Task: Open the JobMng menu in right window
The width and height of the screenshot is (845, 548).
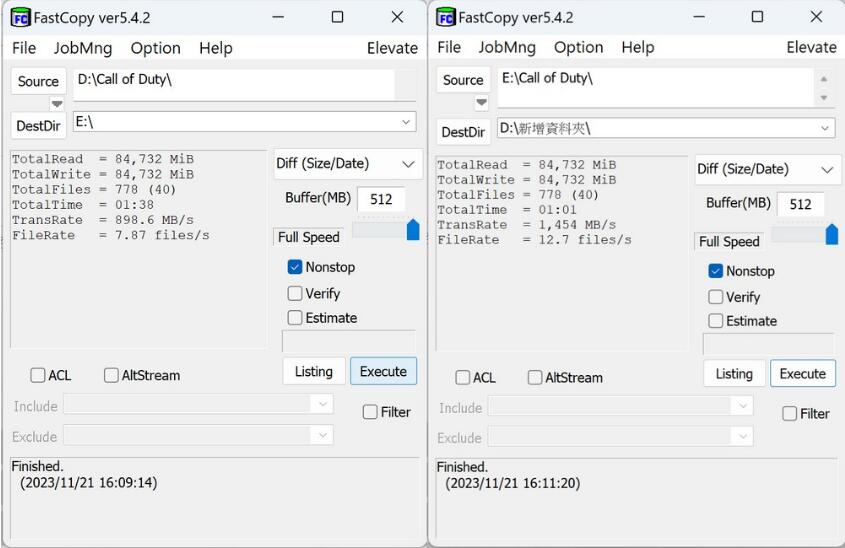Action: coord(507,47)
